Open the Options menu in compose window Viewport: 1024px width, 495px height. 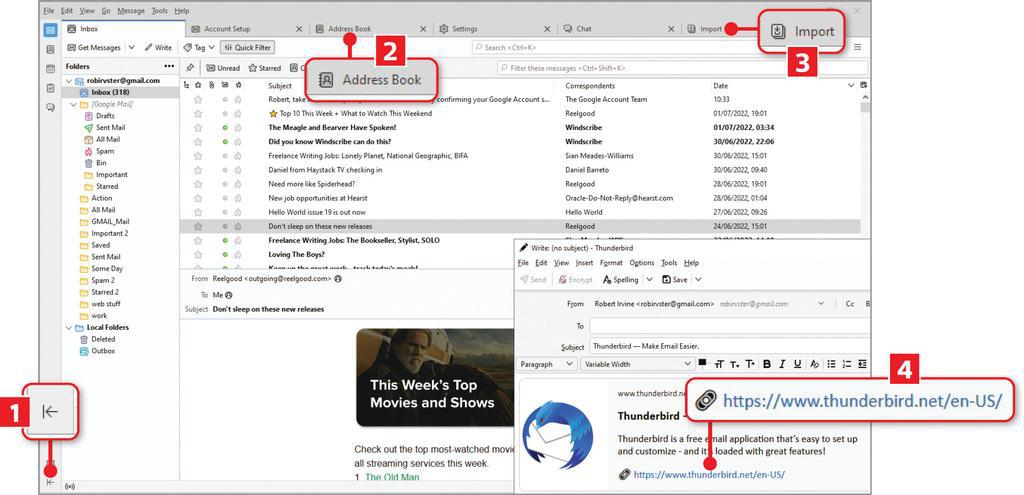pyautogui.click(x=641, y=263)
